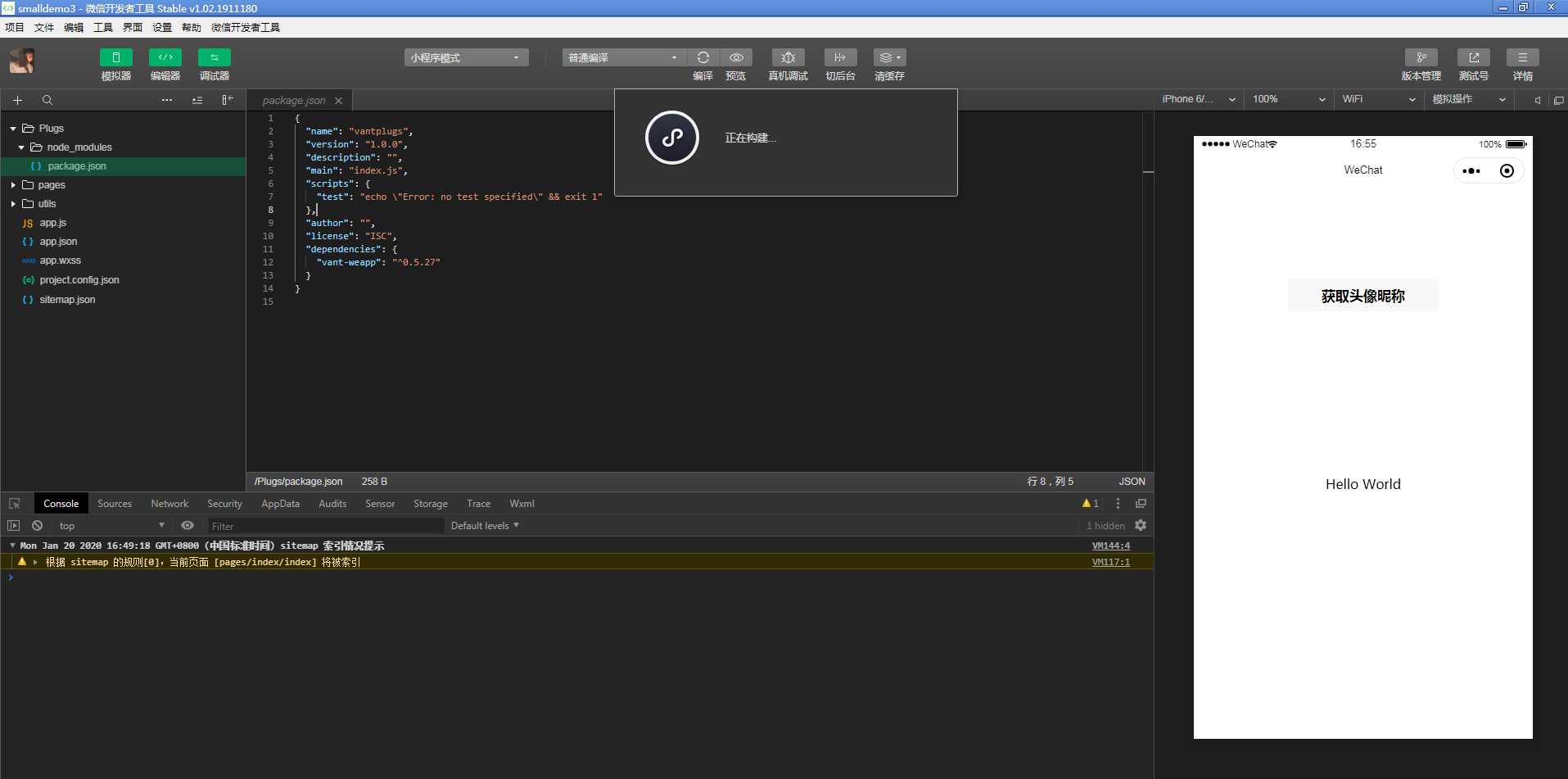Switch to the Storage devtools tab
The width and height of the screenshot is (1568, 779).
(431, 504)
